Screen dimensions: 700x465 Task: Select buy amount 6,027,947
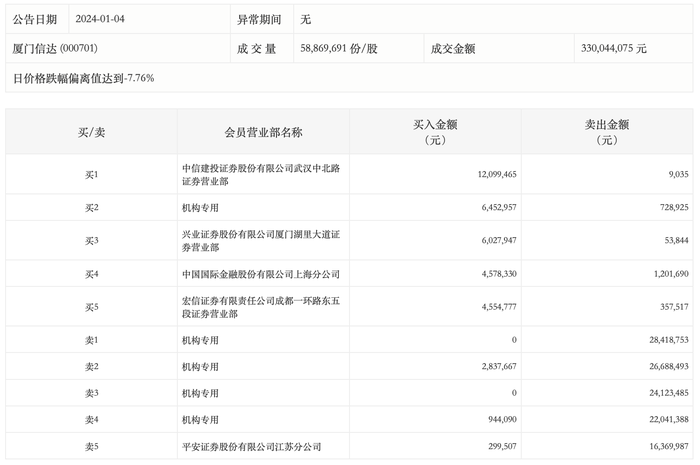coord(499,241)
